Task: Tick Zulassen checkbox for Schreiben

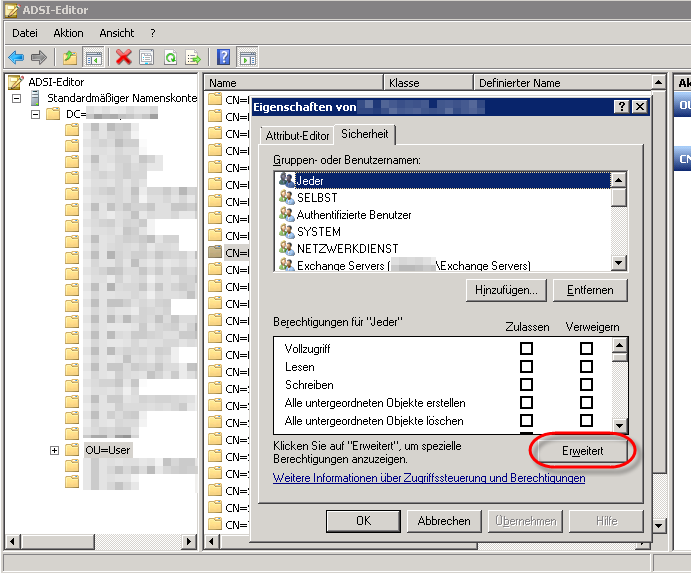Action: [526, 385]
